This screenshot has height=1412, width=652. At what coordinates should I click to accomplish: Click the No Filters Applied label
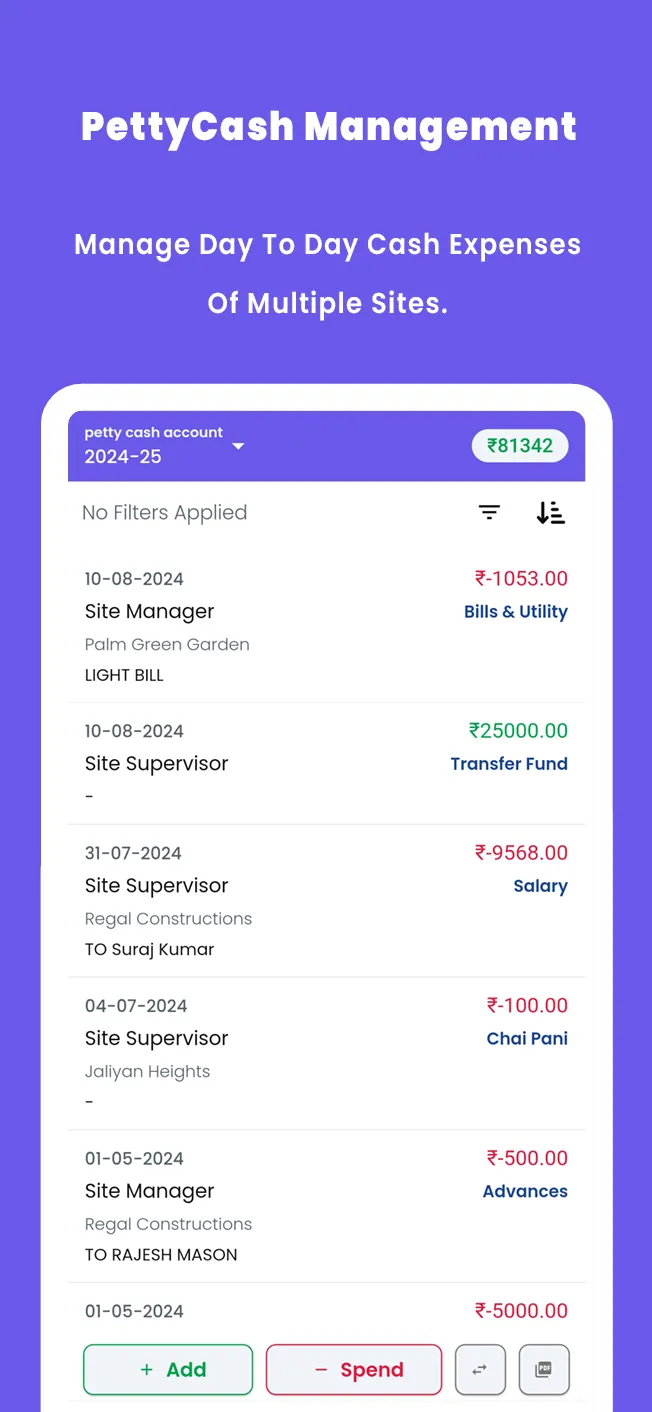(x=164, y=512)
